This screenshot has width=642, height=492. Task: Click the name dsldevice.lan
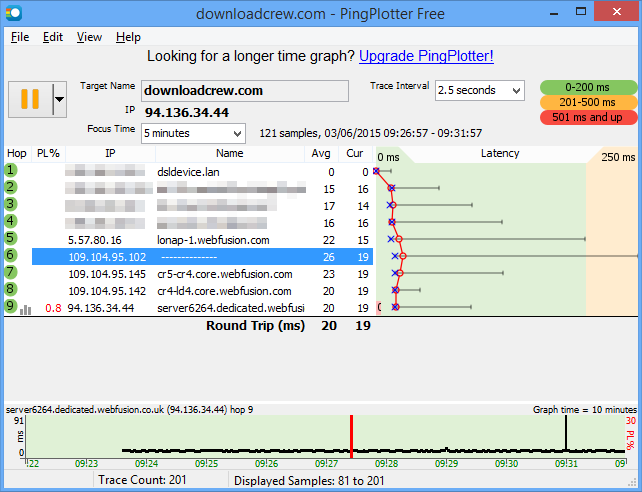point(188,172)
